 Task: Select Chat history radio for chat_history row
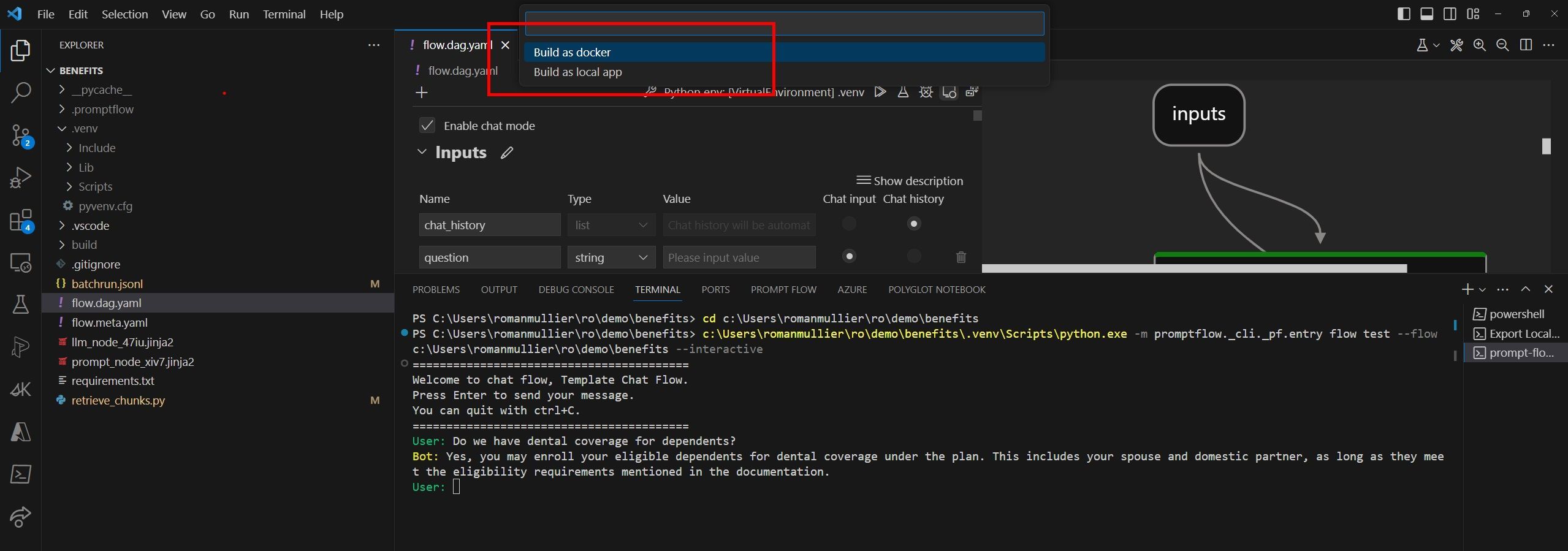click(x=914, y=224)
